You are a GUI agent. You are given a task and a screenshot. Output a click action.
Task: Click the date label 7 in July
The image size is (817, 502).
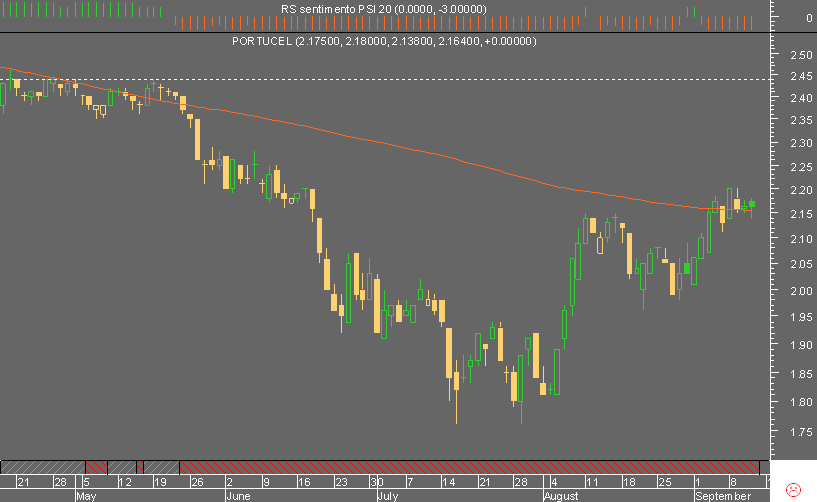[x=411, y=482]
